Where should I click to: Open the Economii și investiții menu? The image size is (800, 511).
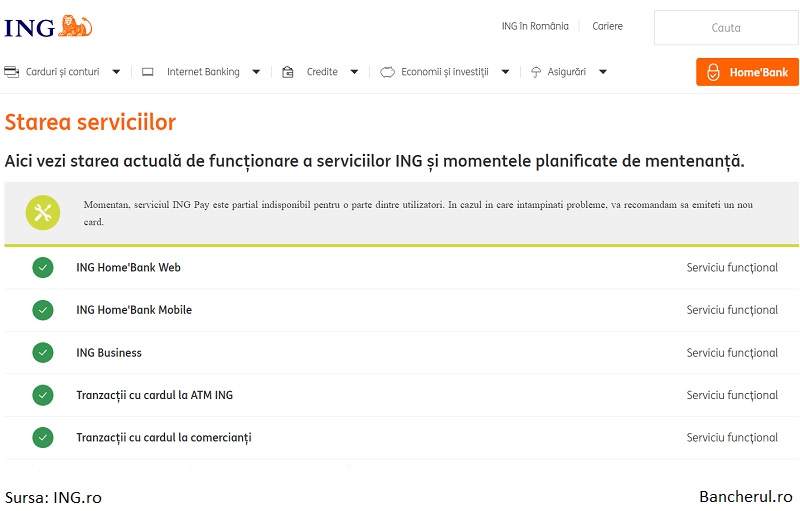click(444, 72)
